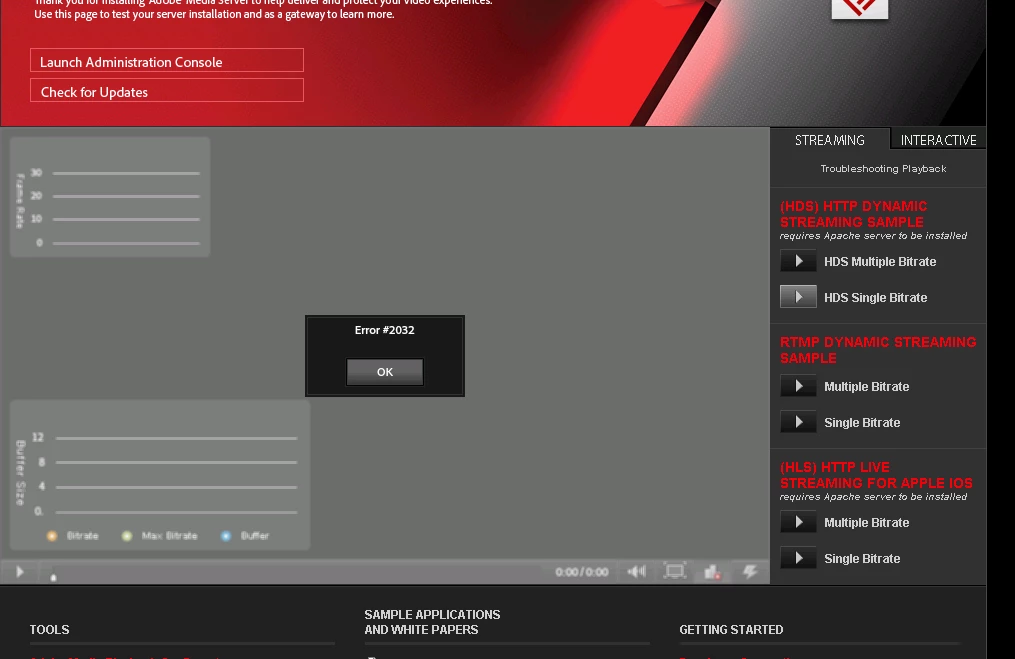
Task: Play HLS Multiple Bitrate sample
Action: (798, 522)
